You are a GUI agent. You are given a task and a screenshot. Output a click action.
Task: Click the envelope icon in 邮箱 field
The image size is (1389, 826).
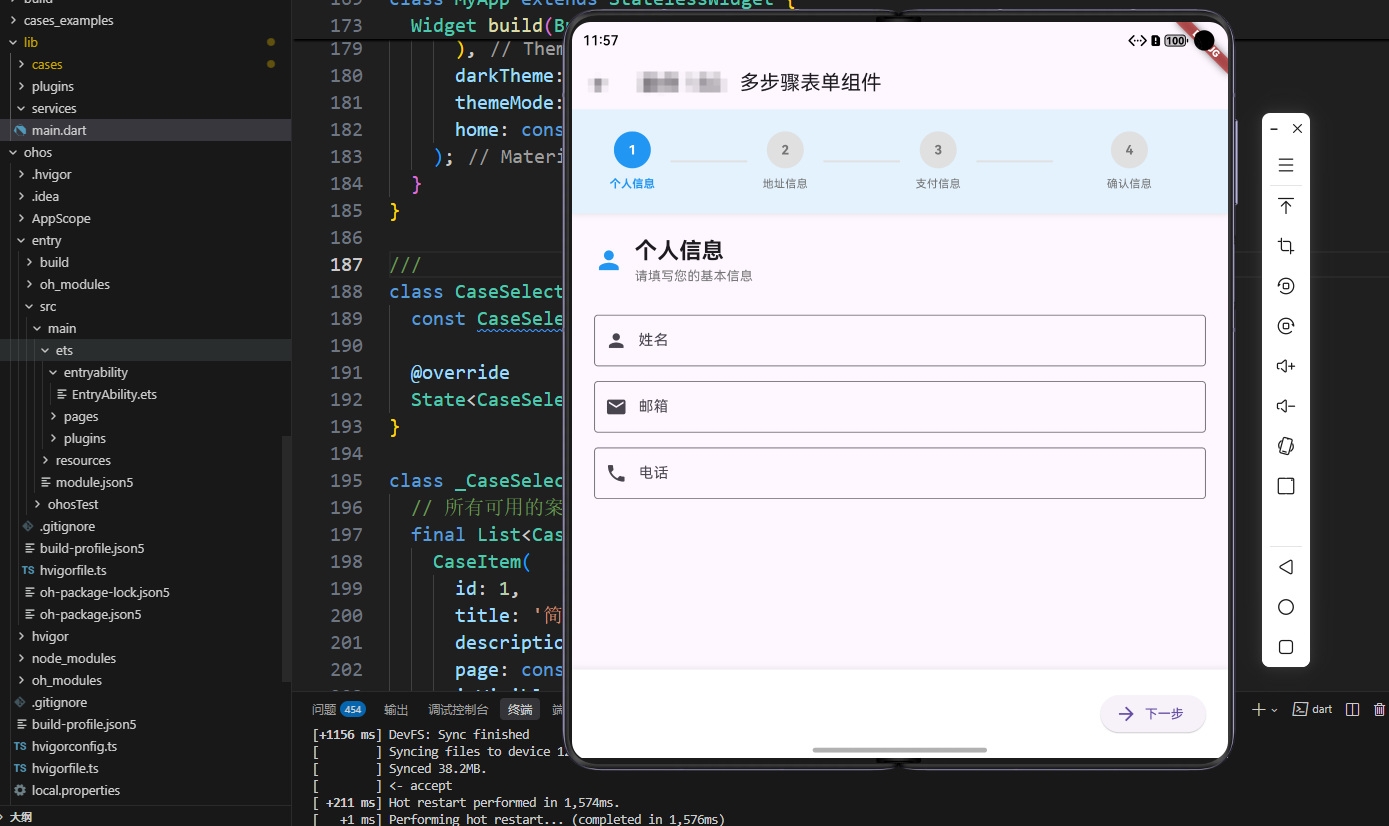coord(616,406)
